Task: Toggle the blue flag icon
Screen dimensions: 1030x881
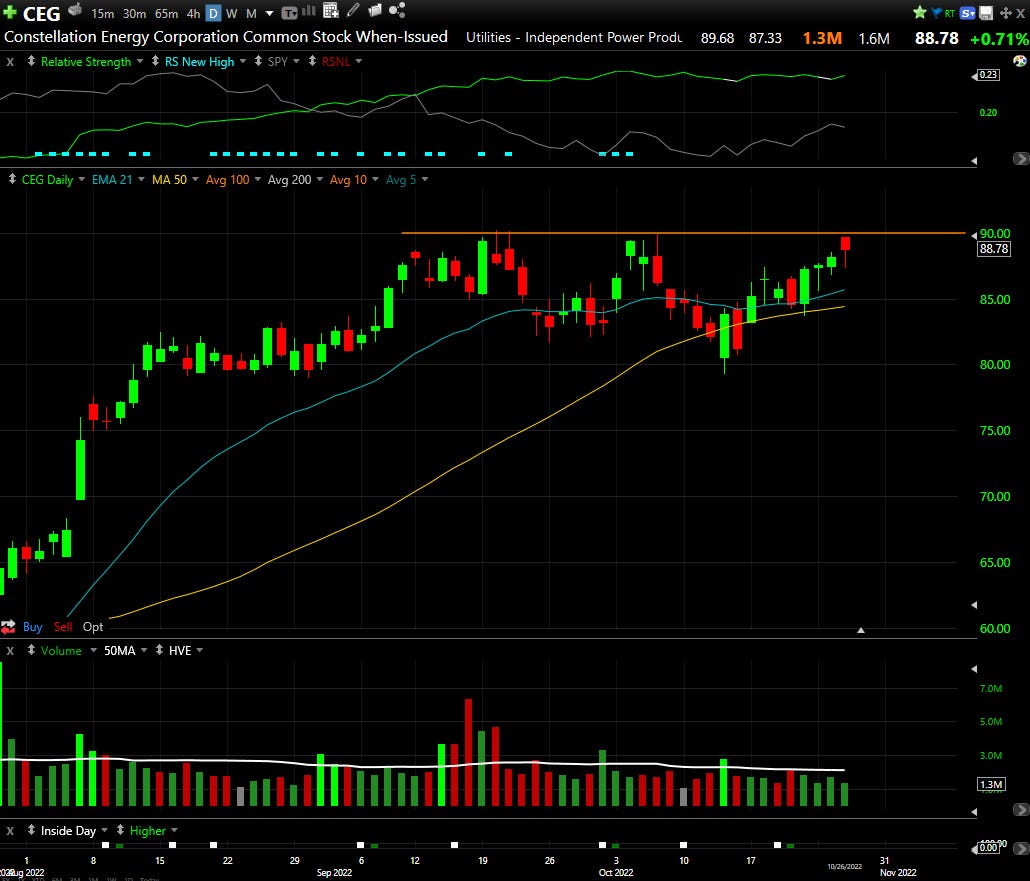Action: click(936, 12)
